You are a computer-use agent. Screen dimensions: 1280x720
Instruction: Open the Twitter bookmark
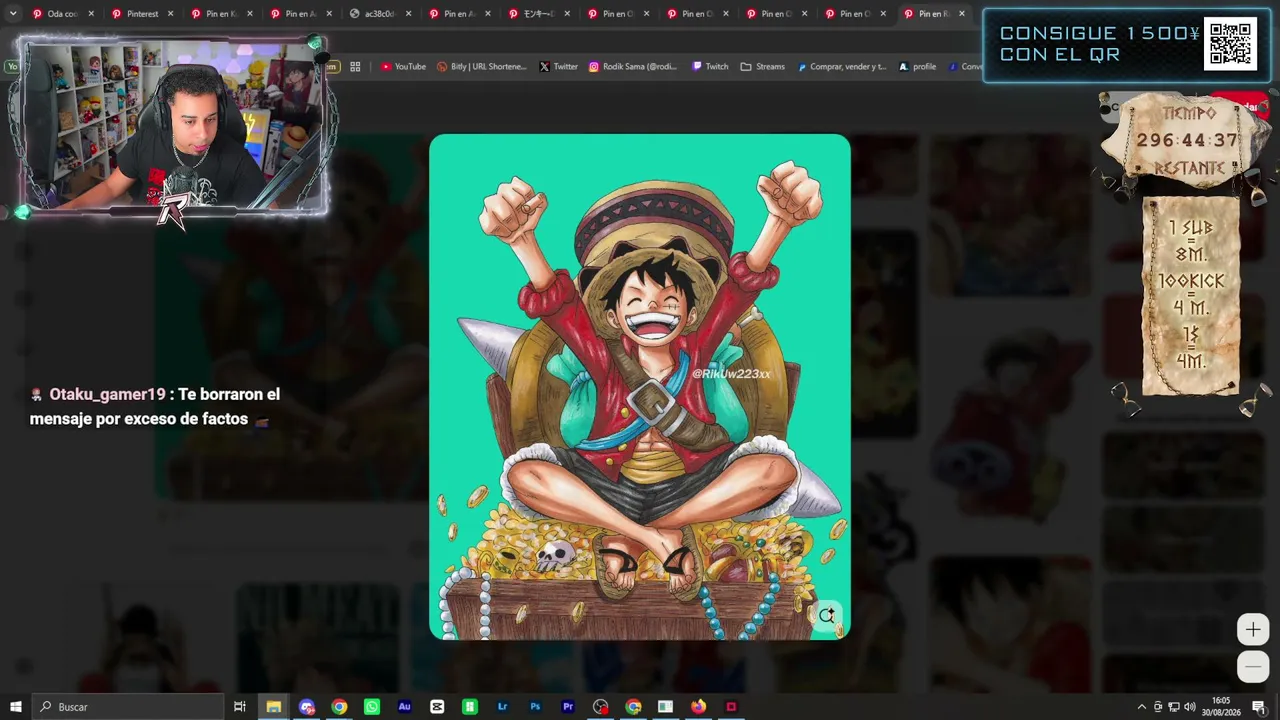click(558, 67)
